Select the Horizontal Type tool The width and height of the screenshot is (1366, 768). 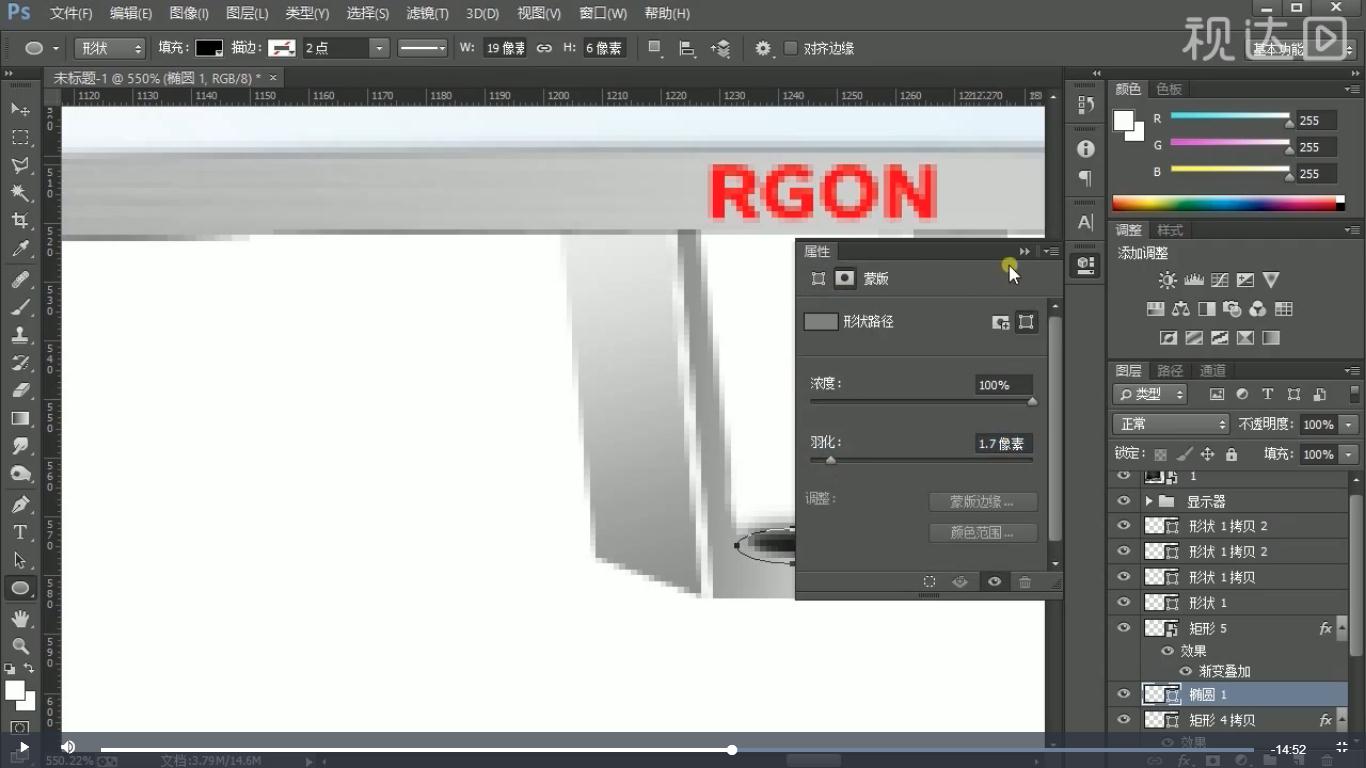click(x=20, y=533)
